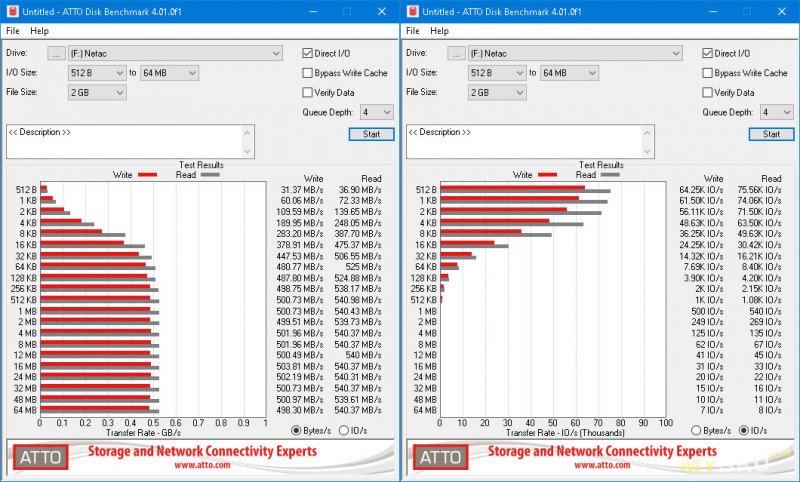The height and width of the screenshot is (482, 800).
Task: Click description scrollbar down arrow in left window
Action: coord(247,151)
